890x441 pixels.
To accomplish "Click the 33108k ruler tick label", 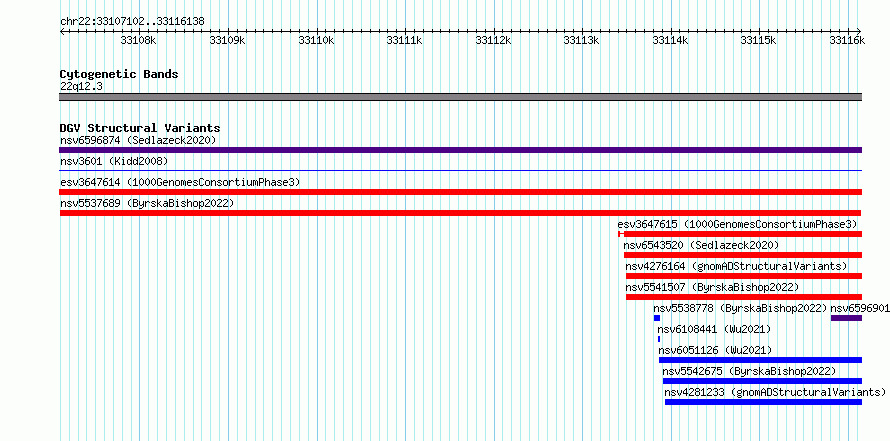I will [x=138, y=40].
